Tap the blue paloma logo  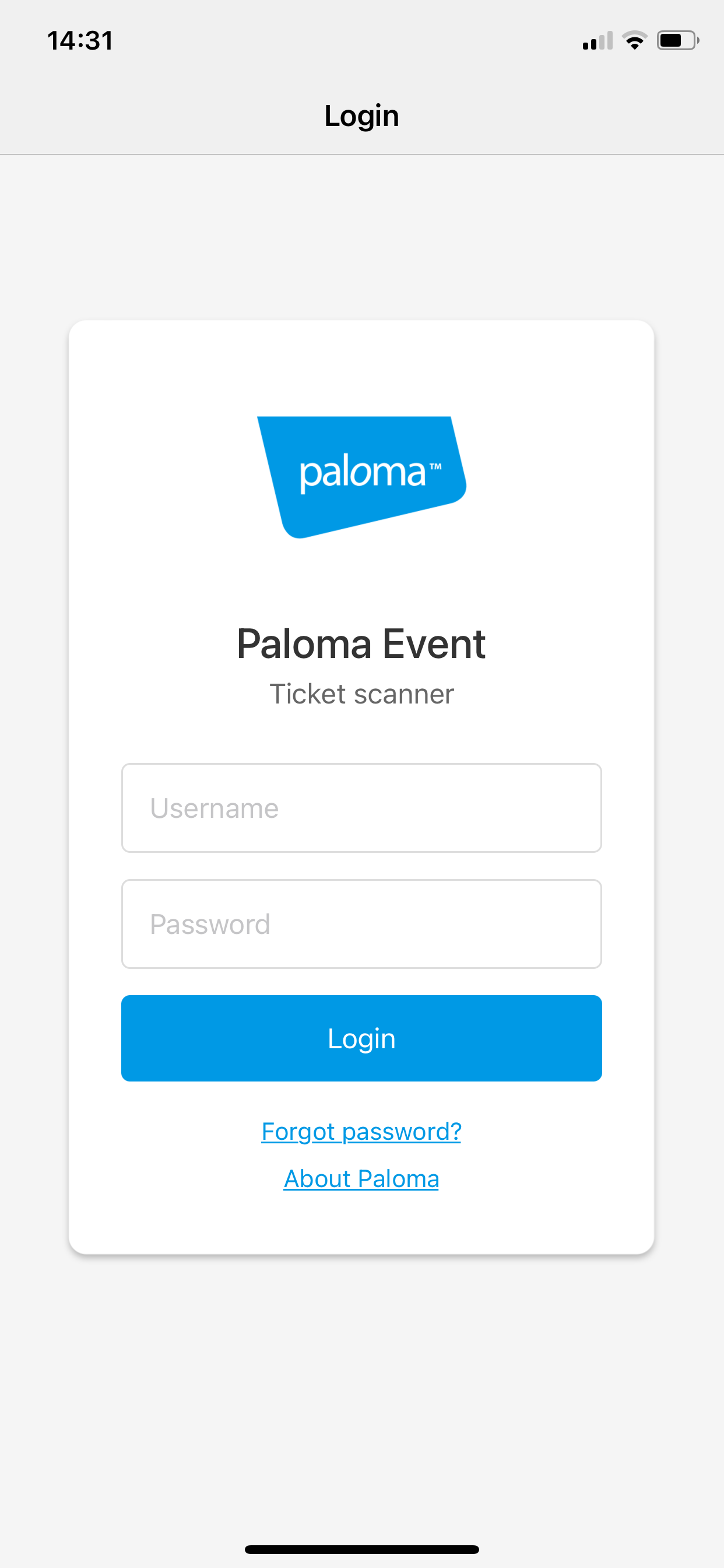coord(361,477)
